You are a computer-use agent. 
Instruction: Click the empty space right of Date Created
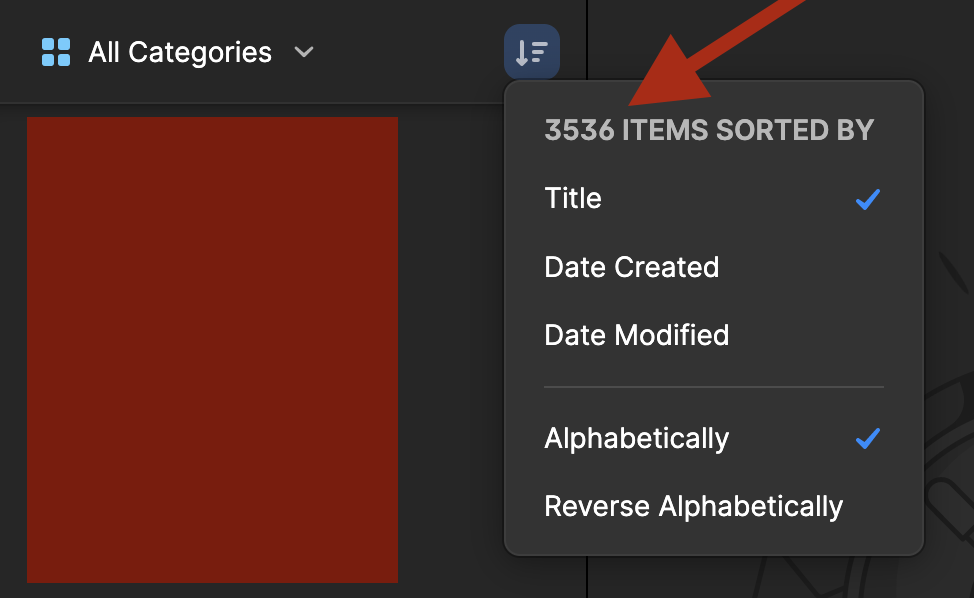click(800, 267)
